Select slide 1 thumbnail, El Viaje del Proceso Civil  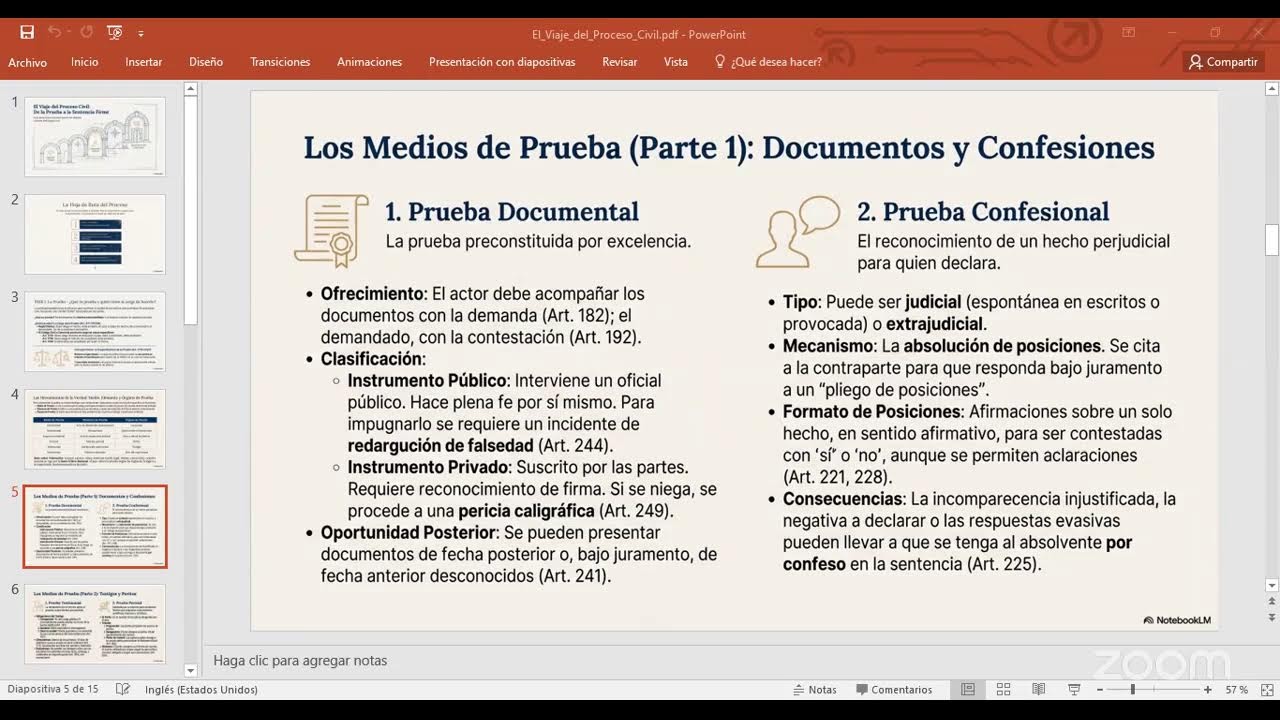click(x=95, y=136)
